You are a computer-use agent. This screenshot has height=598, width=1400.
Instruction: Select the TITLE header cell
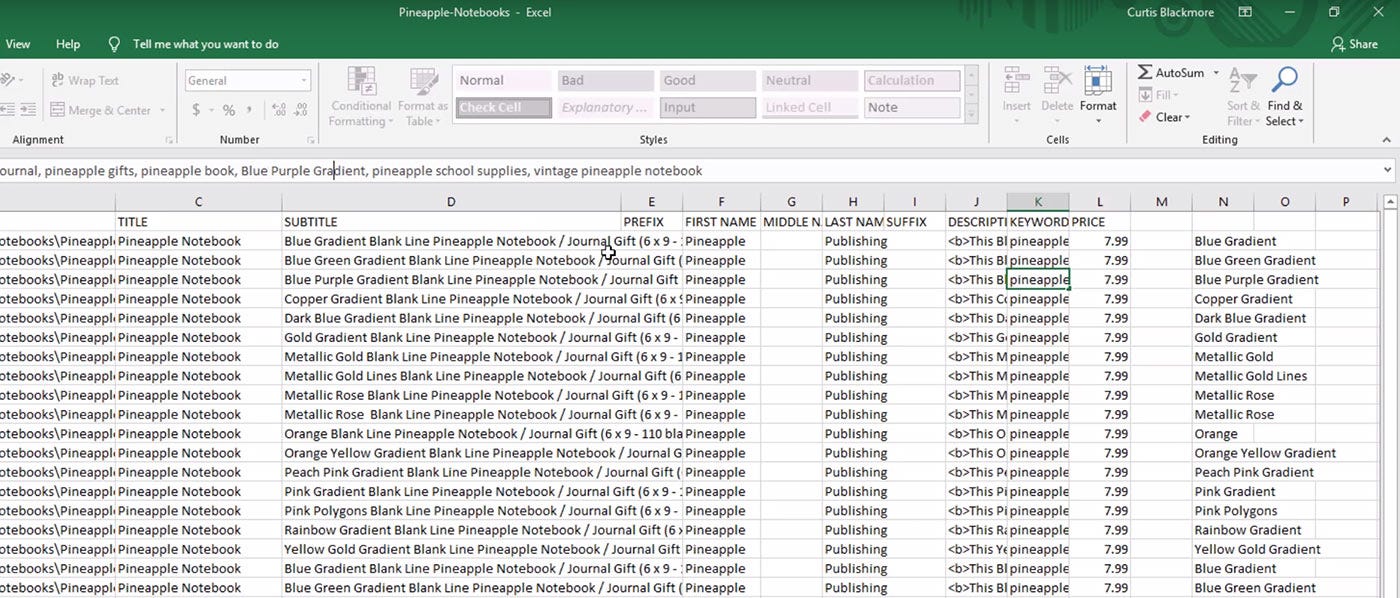(x=198, y=222)
